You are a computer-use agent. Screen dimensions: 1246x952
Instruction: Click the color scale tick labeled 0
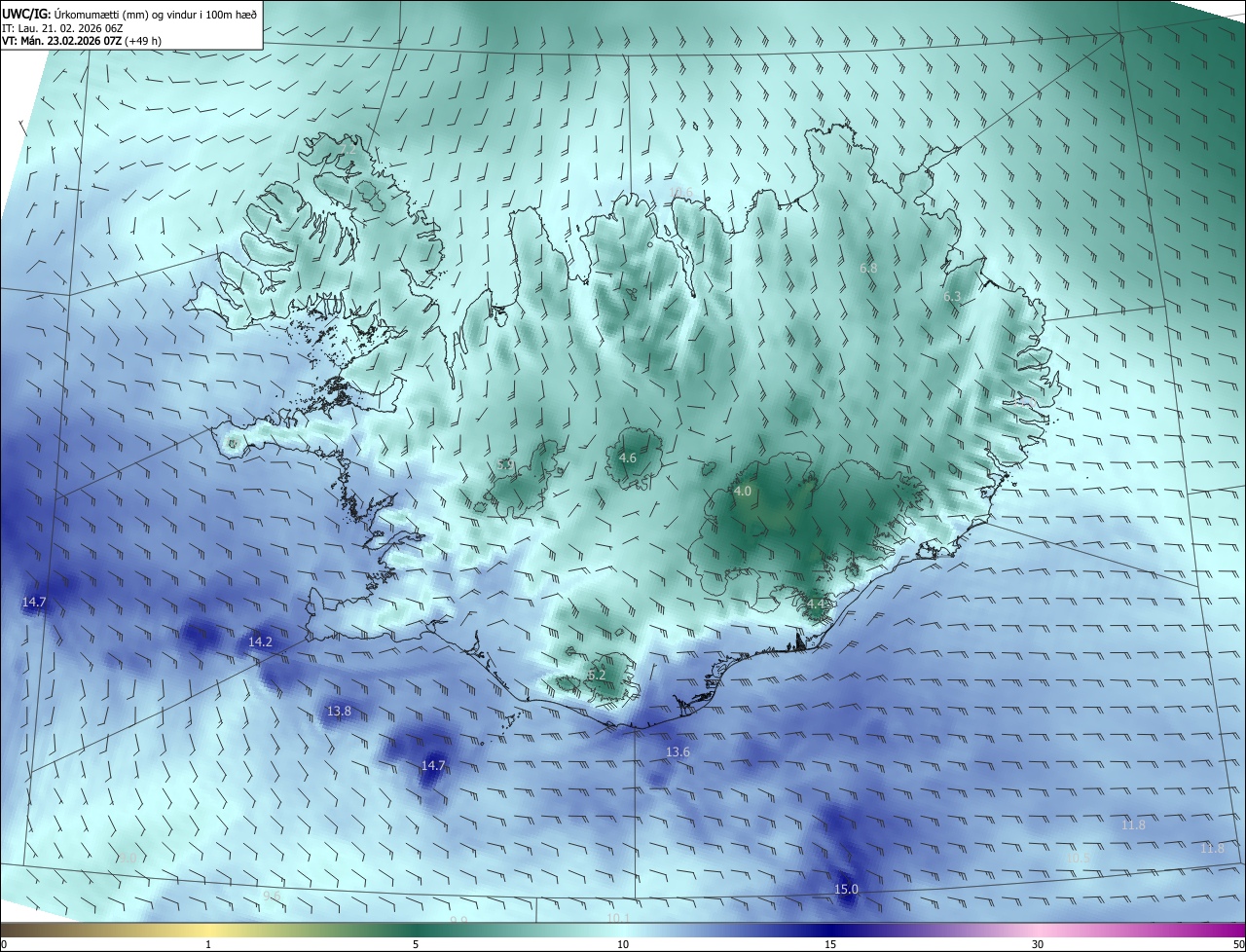4,944
